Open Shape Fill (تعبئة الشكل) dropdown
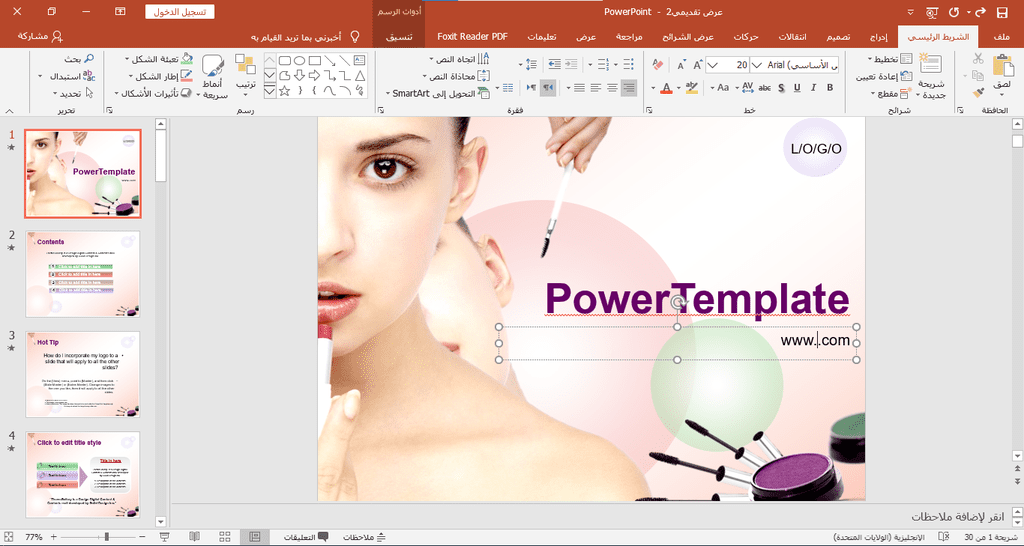This screenshot has height=546, width=1024. point(161,59)
